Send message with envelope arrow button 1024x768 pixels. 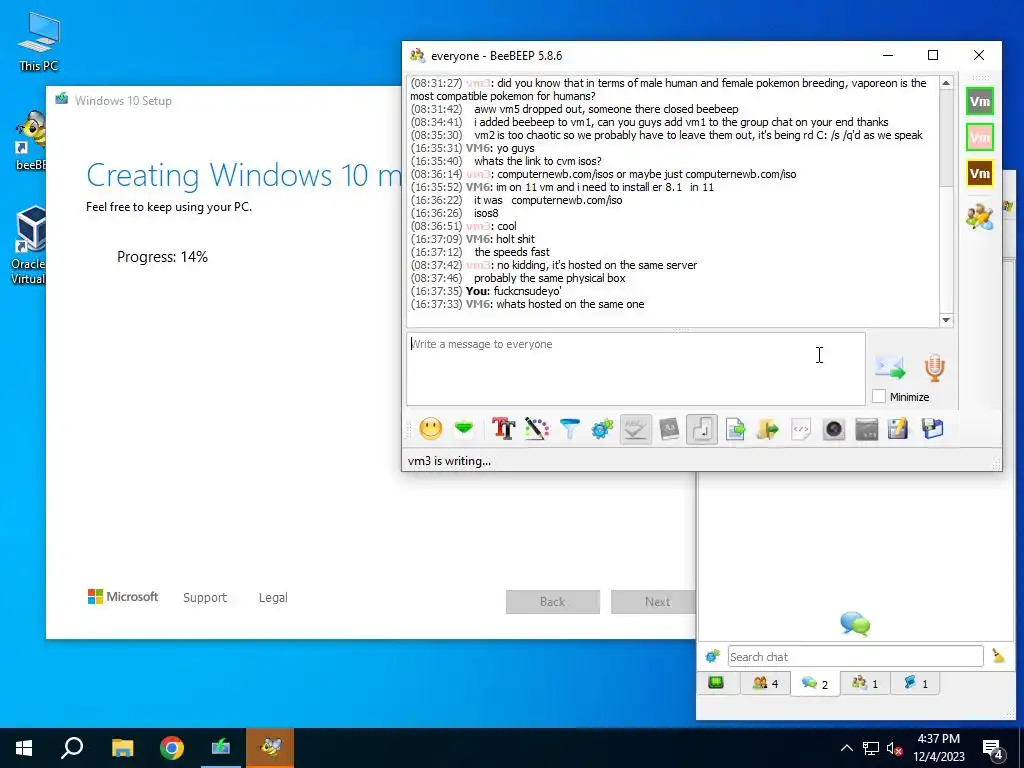point(890,368)
